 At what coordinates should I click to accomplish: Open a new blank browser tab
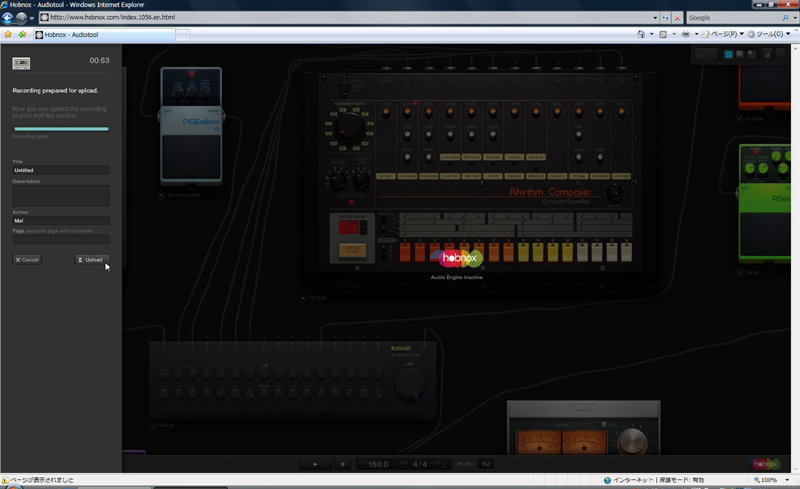(x=183, y=35)
